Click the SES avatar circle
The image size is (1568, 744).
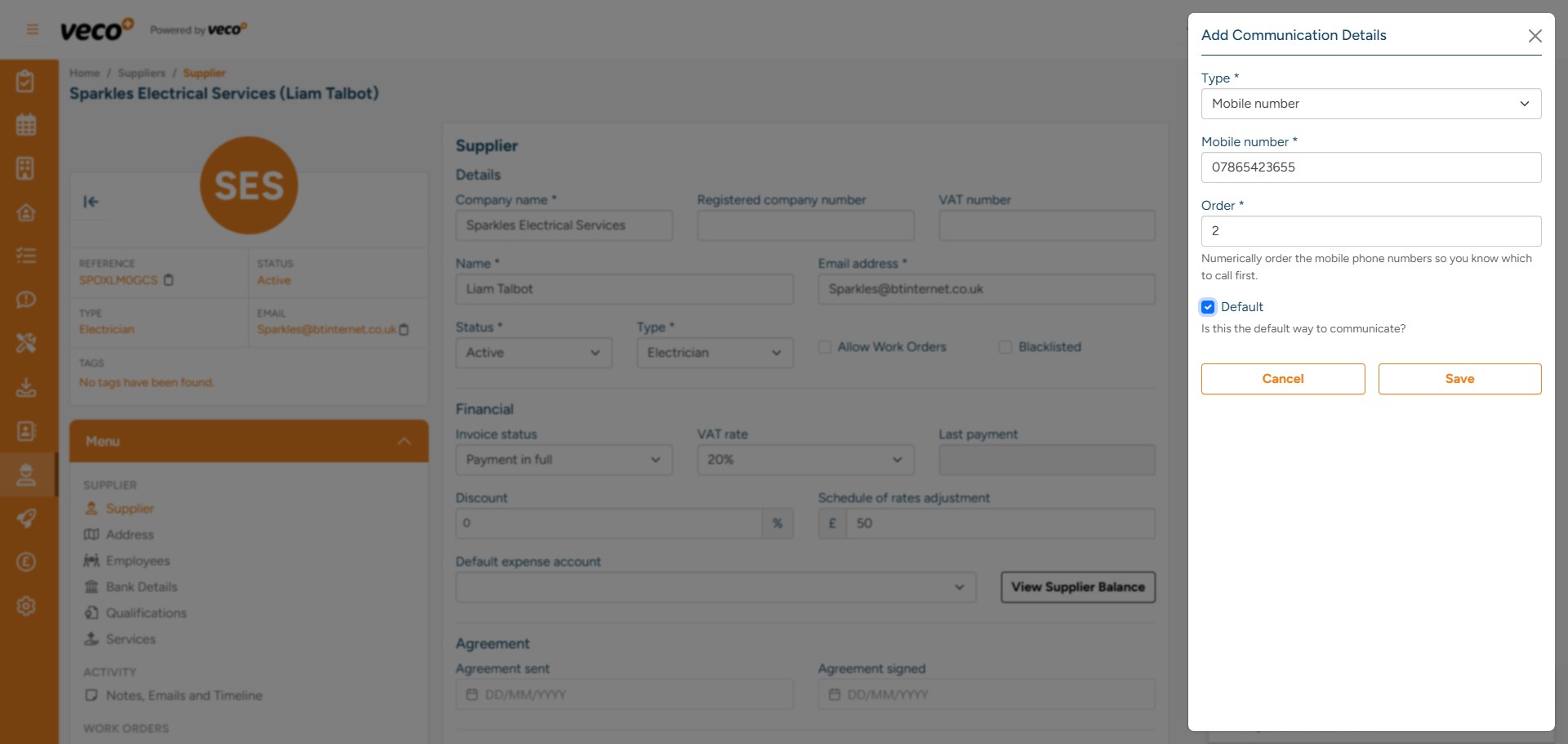(x=249, y=185)
